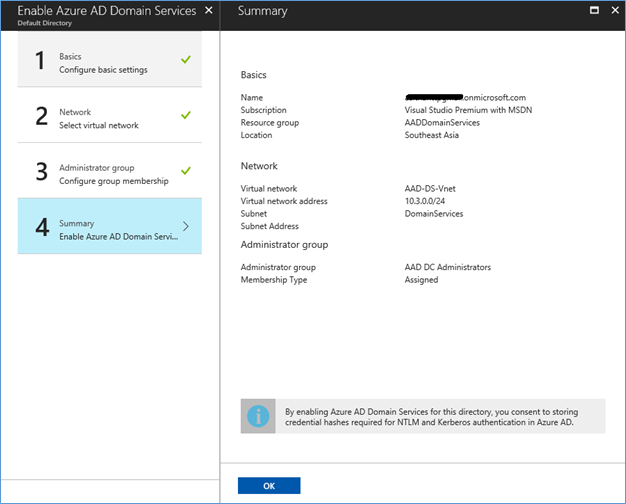Click the blue information icon
Viewport: 626px width, 504px height.
258,416
